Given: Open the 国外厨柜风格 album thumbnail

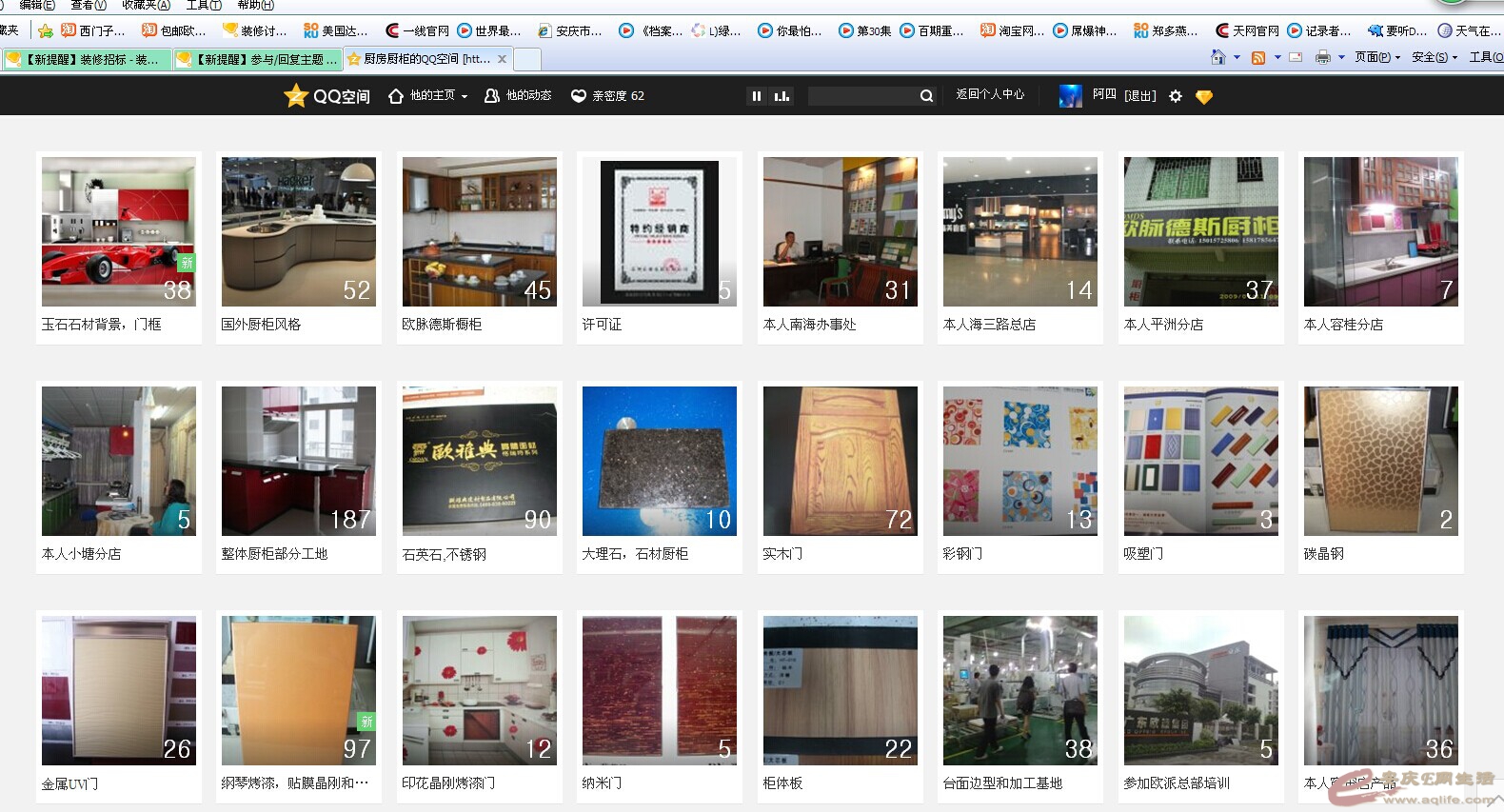Looking at the screenshot, I should coord(299,232).
